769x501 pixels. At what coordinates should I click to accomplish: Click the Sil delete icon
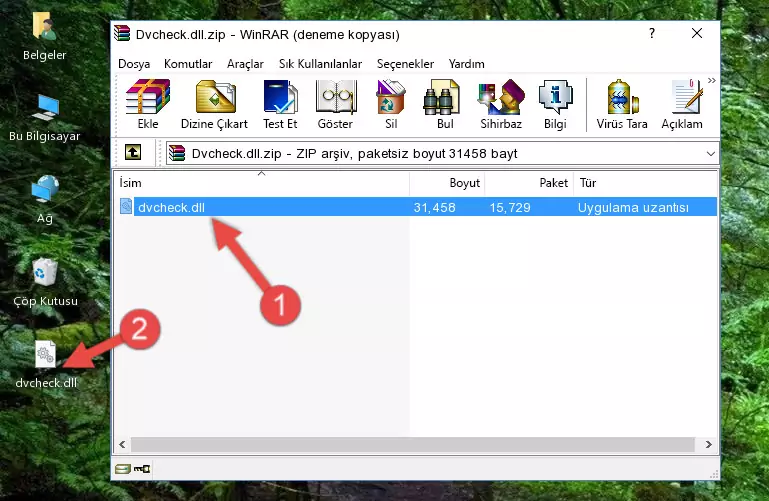pos(391,104)
